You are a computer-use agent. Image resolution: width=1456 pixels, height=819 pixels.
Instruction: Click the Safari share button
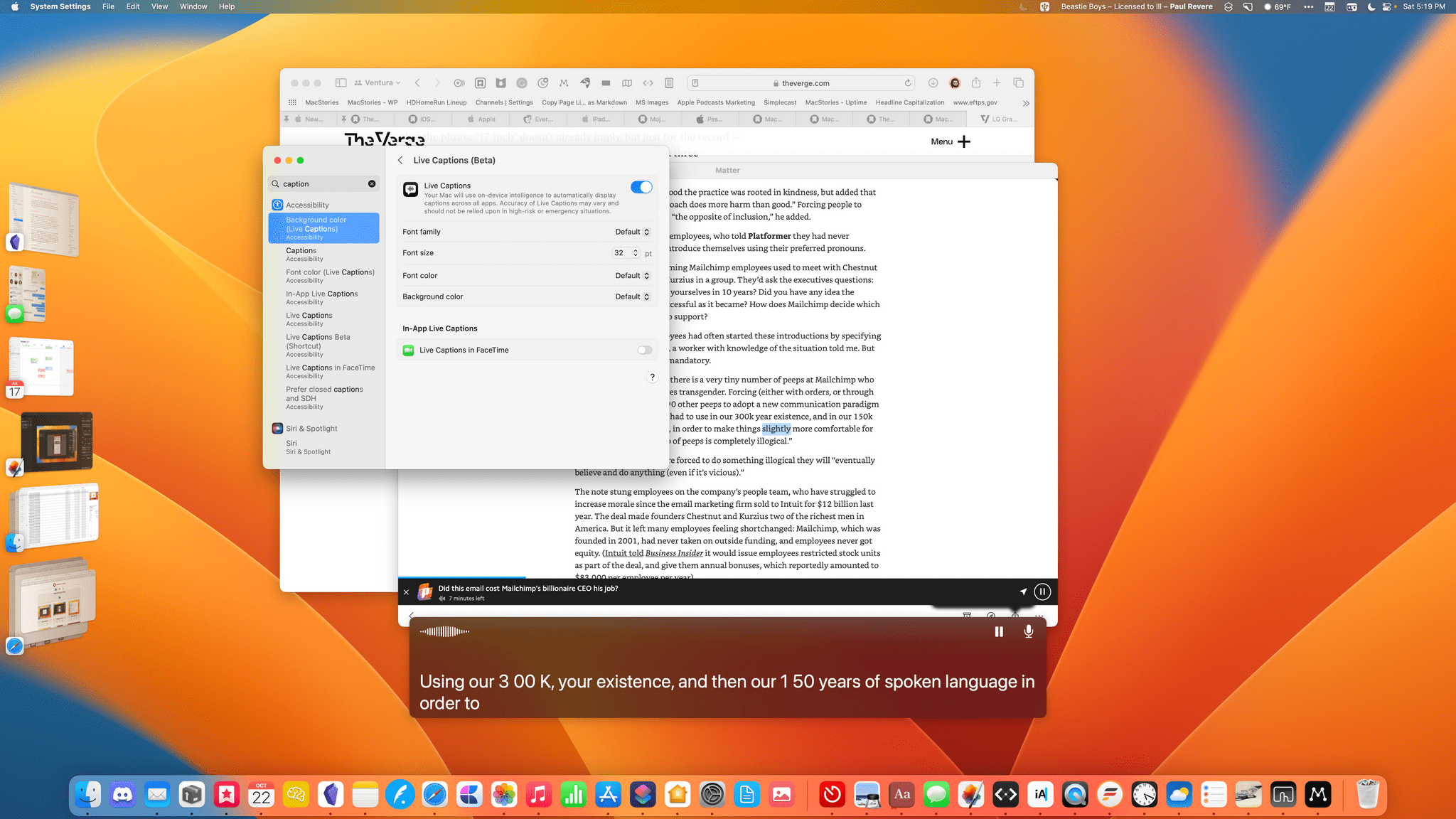coord(976,82)
